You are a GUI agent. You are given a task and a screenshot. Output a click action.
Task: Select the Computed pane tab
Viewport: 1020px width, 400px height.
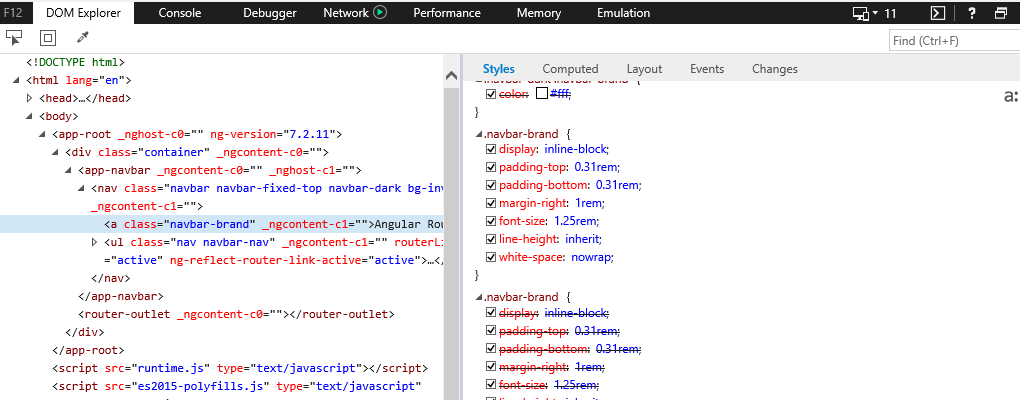(x=570, y=69)
